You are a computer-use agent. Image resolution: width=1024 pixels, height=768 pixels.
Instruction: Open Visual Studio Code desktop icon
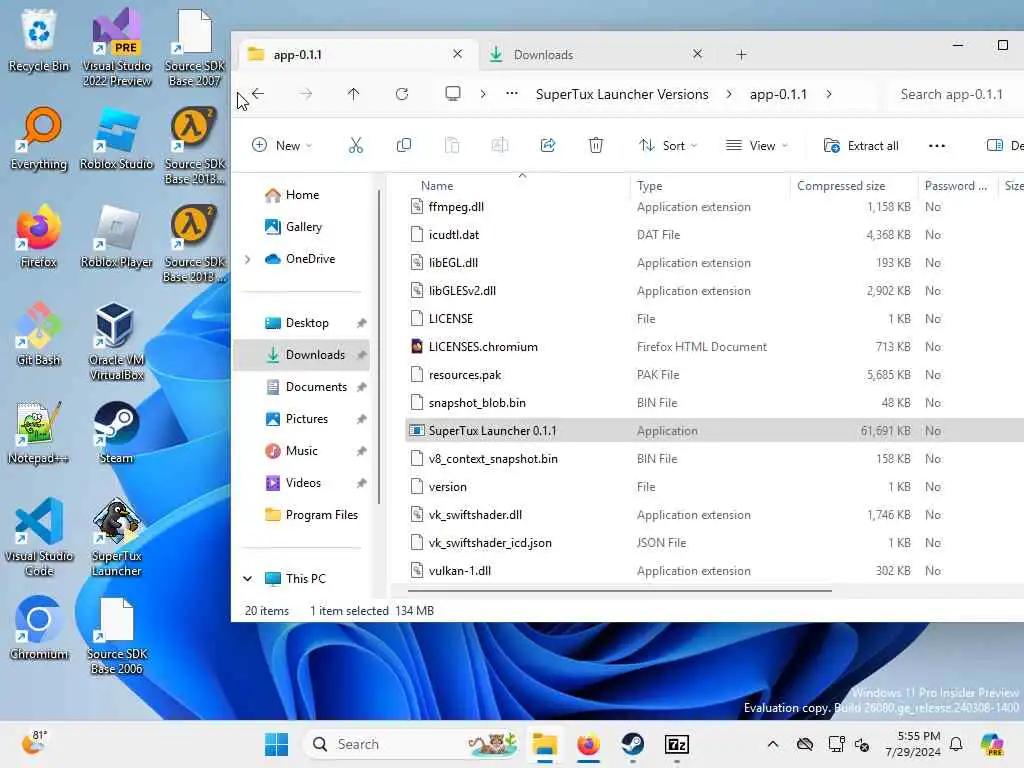pyautogui.click(x=39, y=537)
